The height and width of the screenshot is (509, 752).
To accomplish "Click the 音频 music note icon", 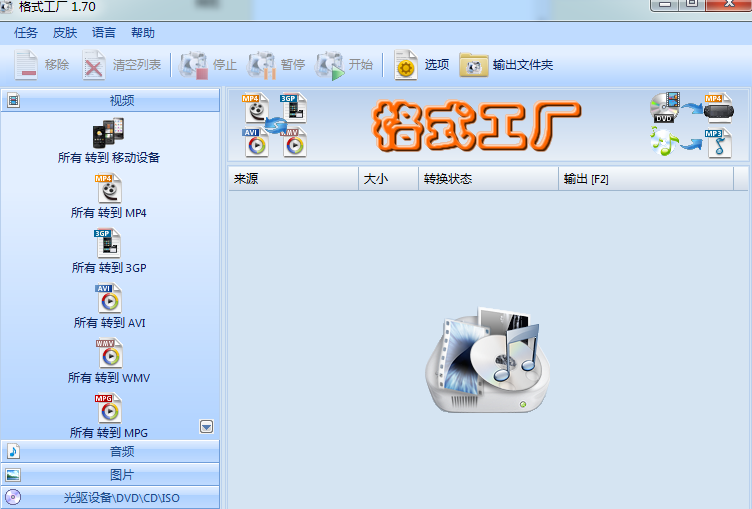I will point(13,451).
